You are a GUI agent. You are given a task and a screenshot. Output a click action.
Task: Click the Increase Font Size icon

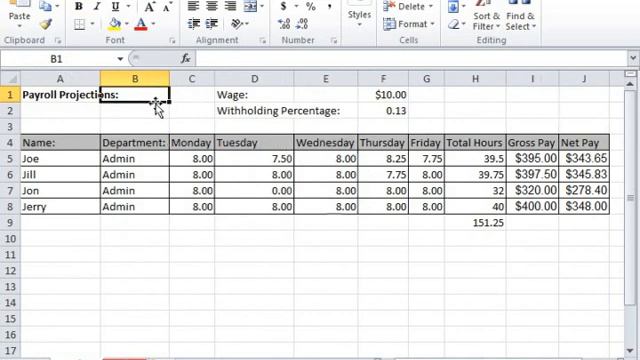pyautogui.click(x=150, y=6)
